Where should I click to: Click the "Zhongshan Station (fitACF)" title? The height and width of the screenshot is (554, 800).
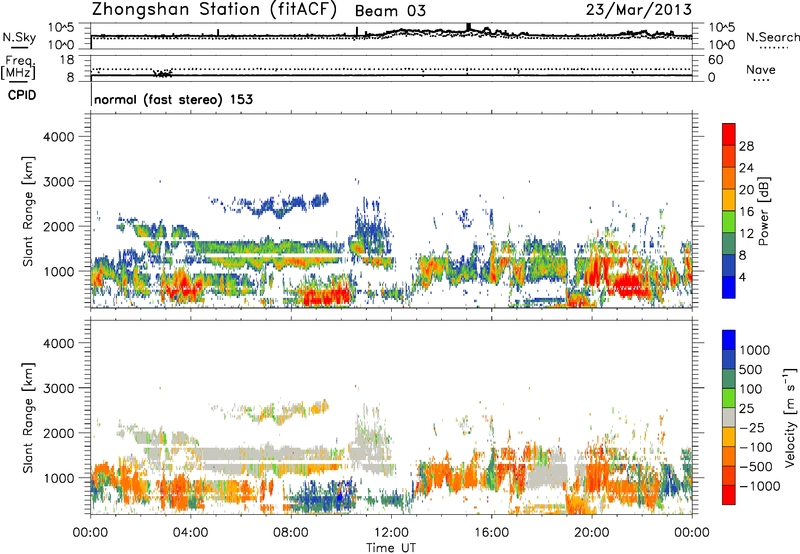pos(214,10)
